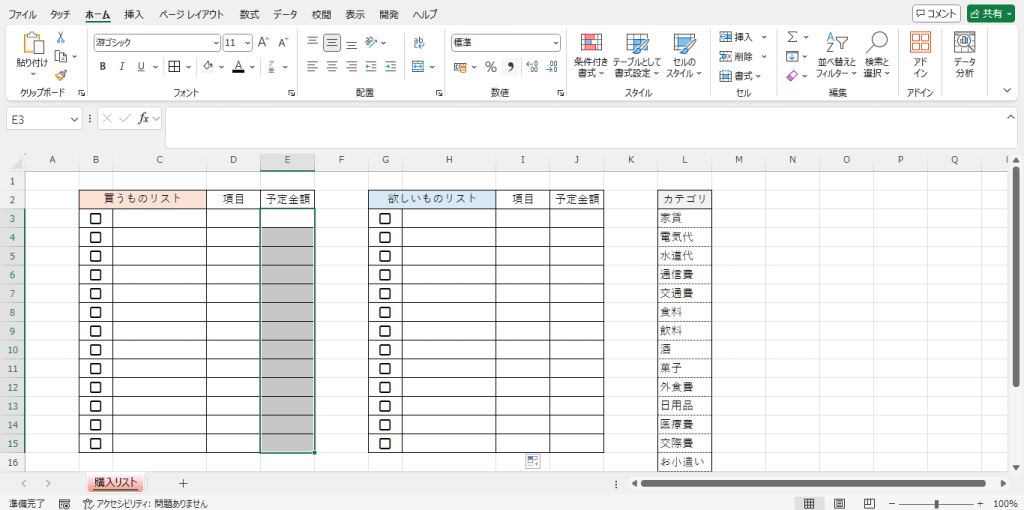Open the Name Box dropdown arrow
This screenshot has height=510, width=1024.
pyautogui.click(x=75, y=118)
